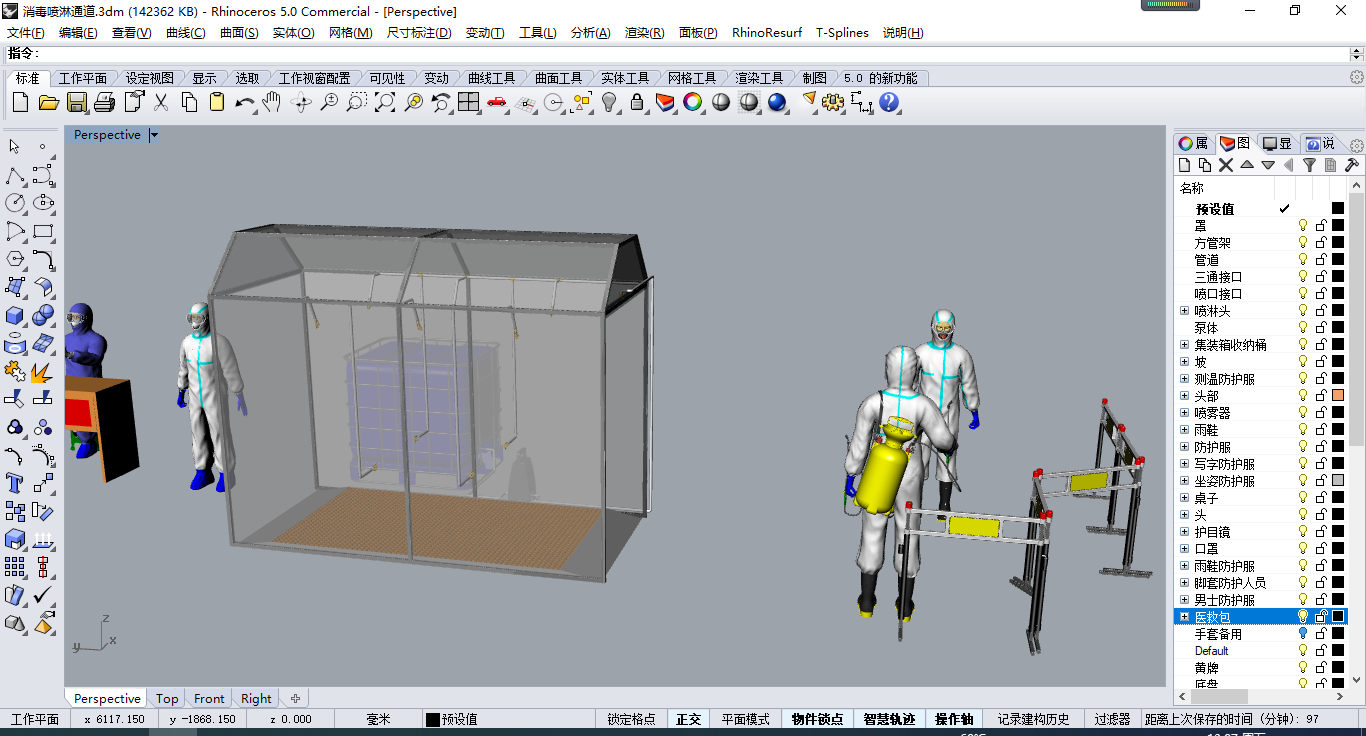Click the black color swatch of 预设值 layer

(x=1338, y=209)
